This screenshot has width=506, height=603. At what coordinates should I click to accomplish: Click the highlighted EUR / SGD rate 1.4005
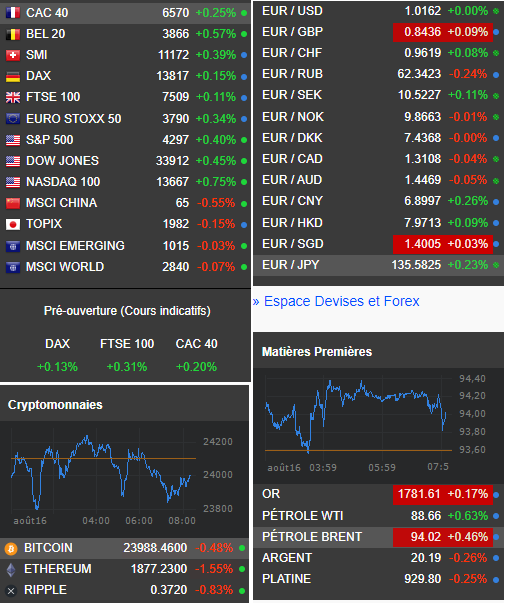(x=423, y=244)
